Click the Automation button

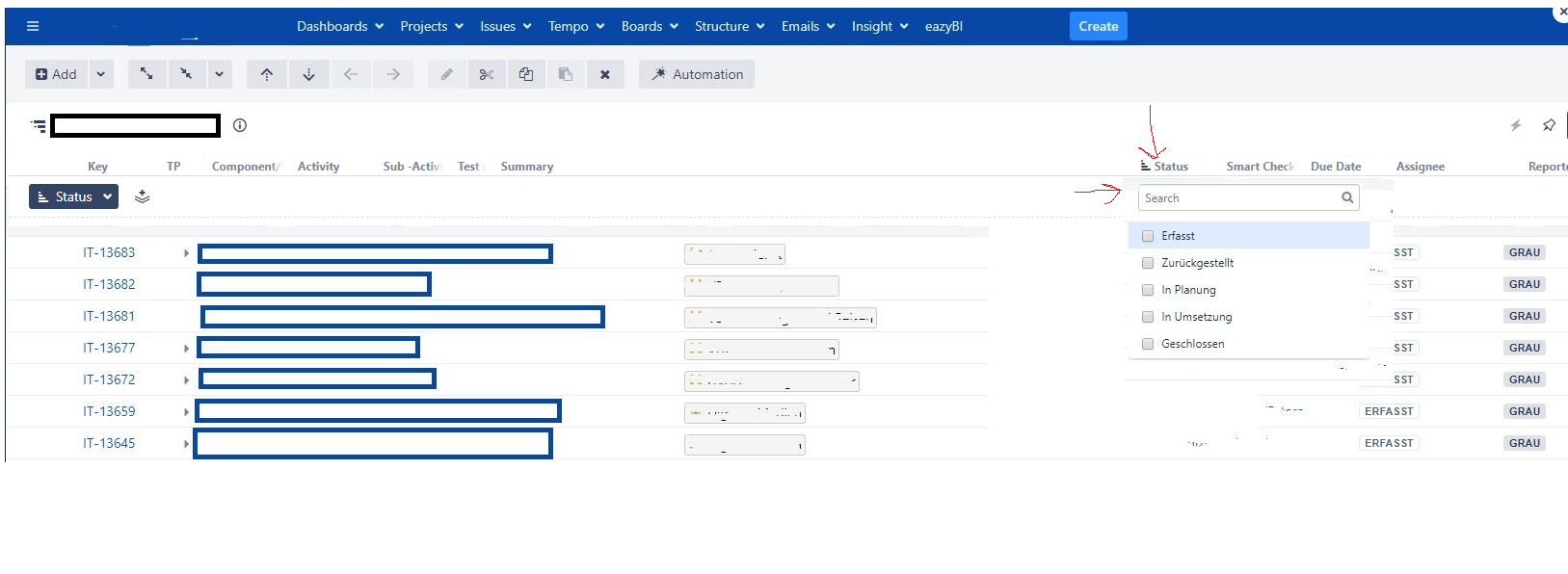coord(697,74)
